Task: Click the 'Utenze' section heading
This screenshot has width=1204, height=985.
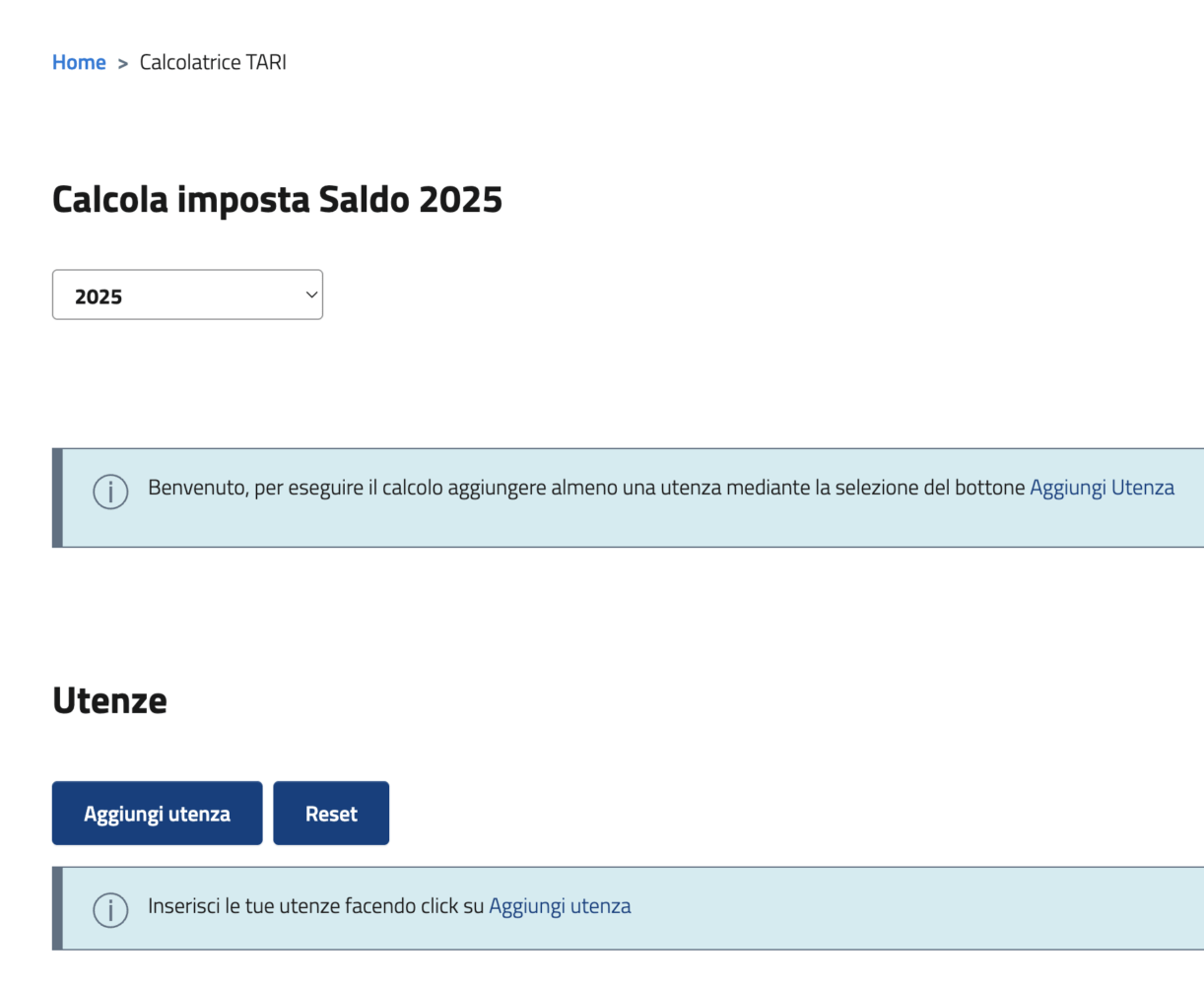Action: (109, 700)
